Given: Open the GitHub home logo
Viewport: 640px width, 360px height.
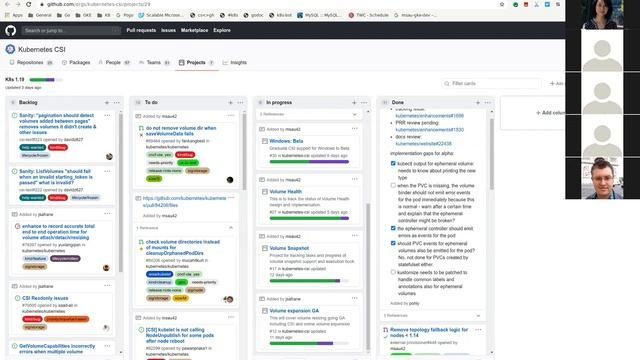Looking at the screenshot, I should point(11,30).
